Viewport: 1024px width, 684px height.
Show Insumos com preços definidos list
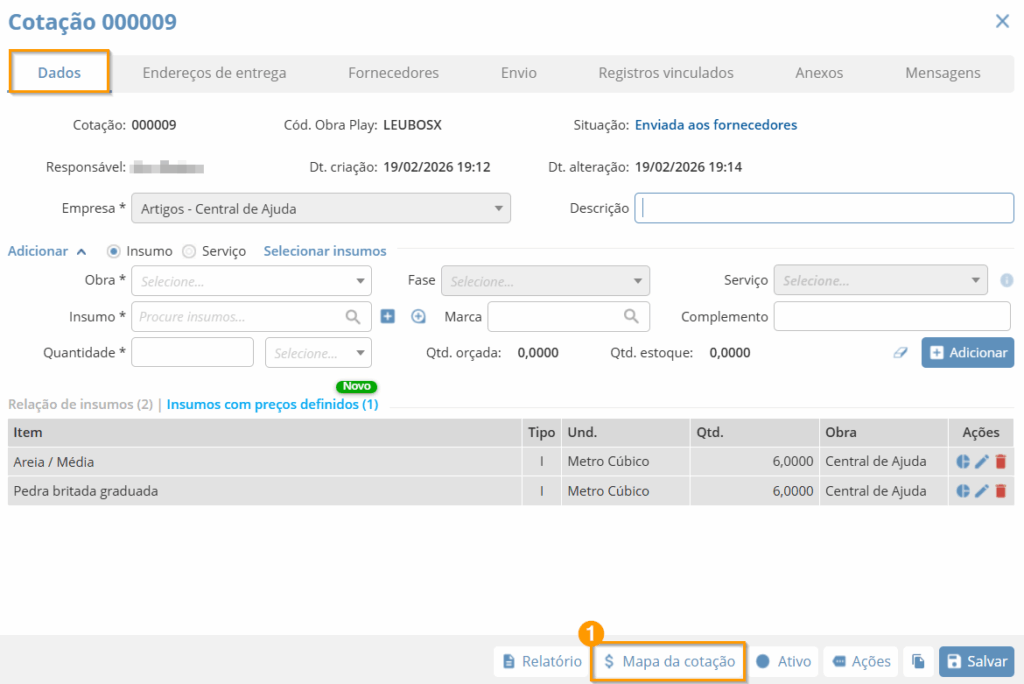pyautogui.click(x=272, y=405)
